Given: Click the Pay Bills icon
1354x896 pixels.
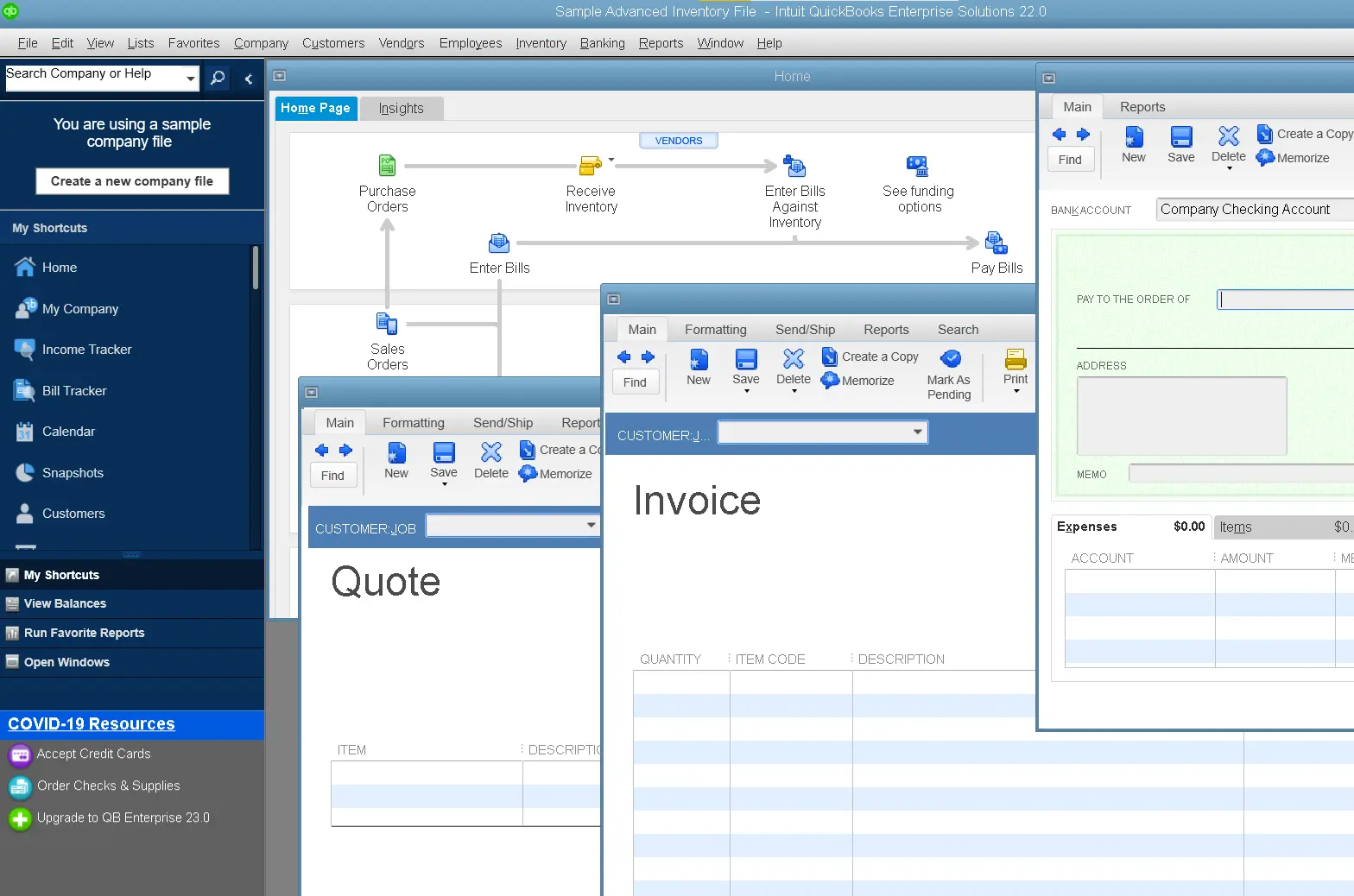Looking at the screenshot, I should (x=996, y=243).
